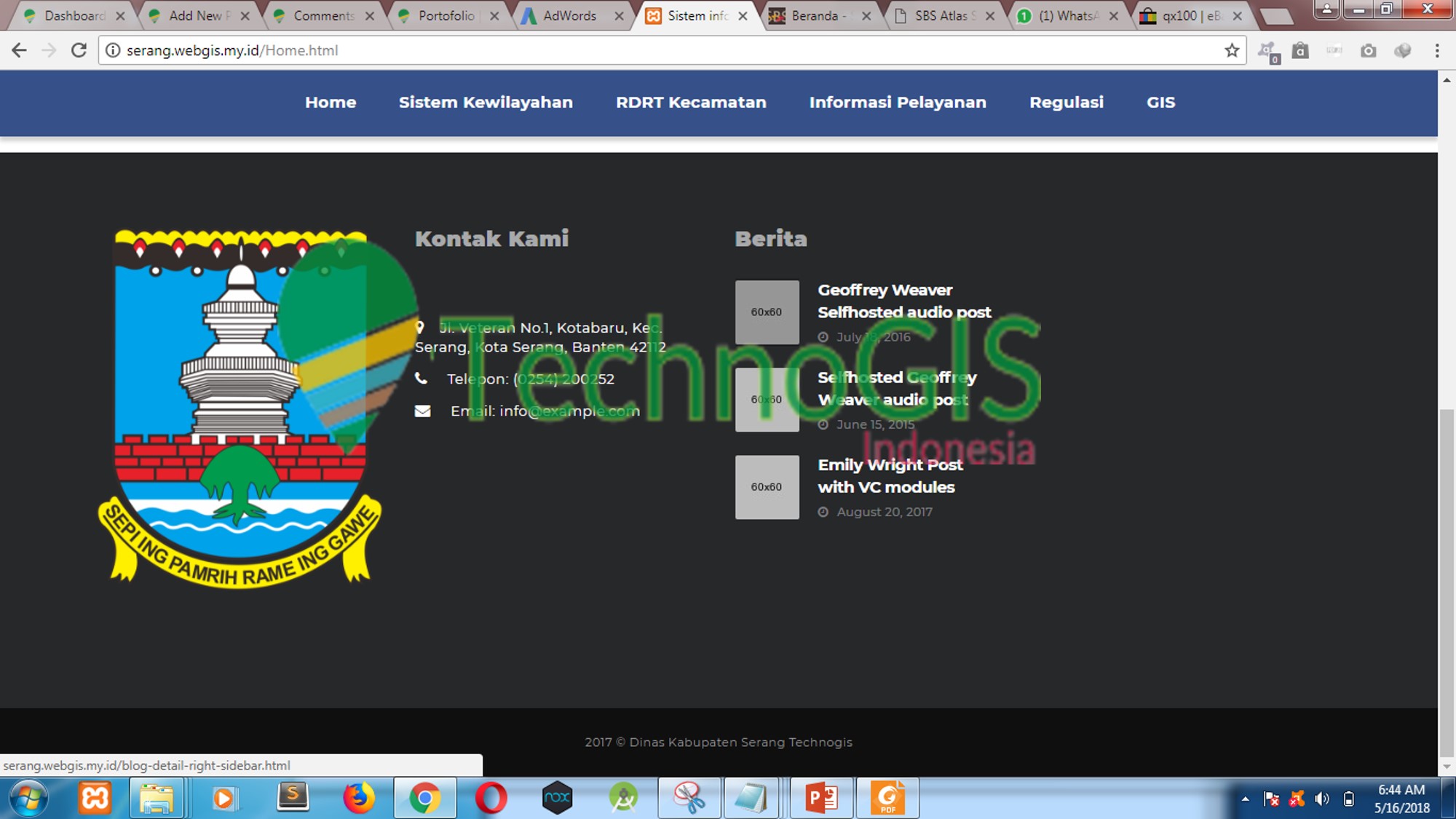The height and width of the screenshot is (819, 1456).
Task: Open Opera browser from the taskbar
Action: tap(491, 799)
